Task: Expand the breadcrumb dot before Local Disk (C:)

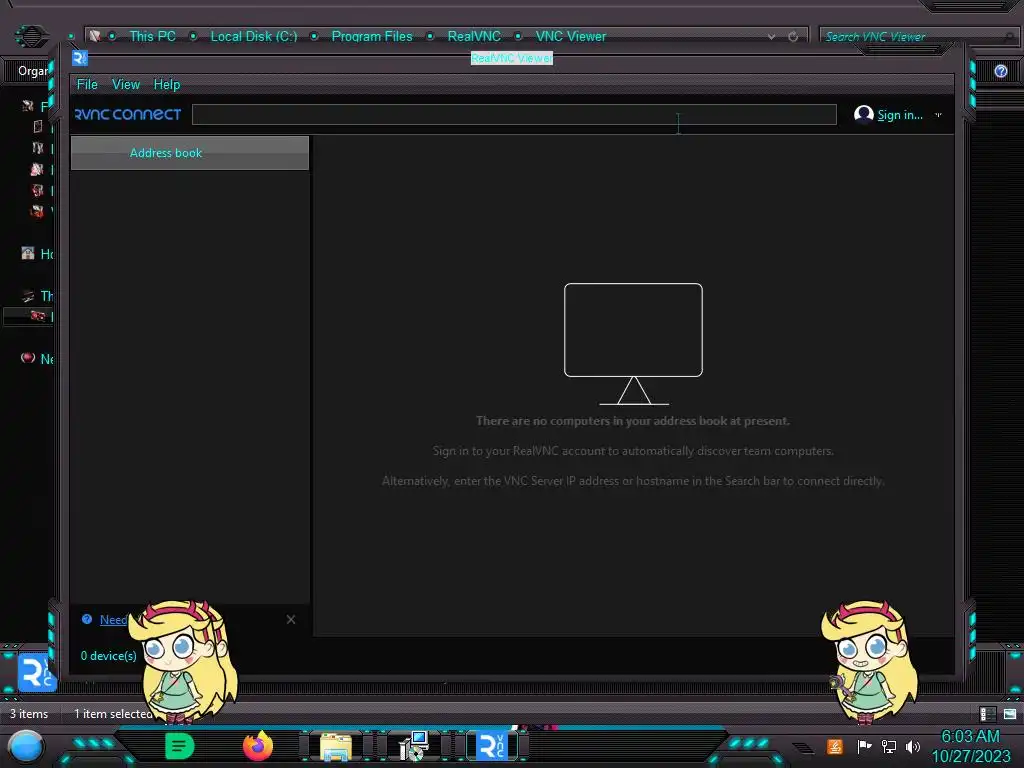Action: 193,37
